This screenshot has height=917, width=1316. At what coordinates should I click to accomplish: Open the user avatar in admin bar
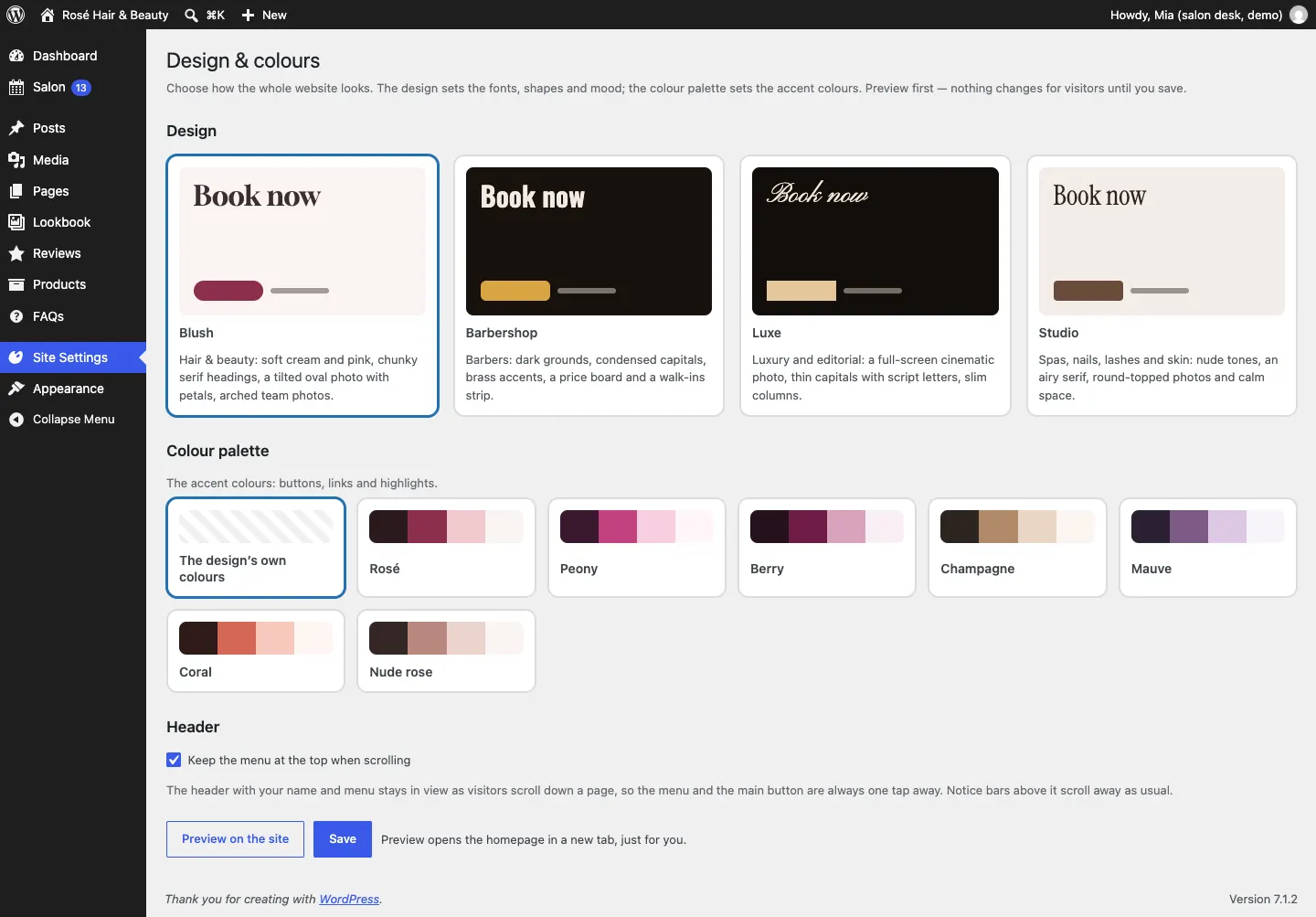point(1299,15)
